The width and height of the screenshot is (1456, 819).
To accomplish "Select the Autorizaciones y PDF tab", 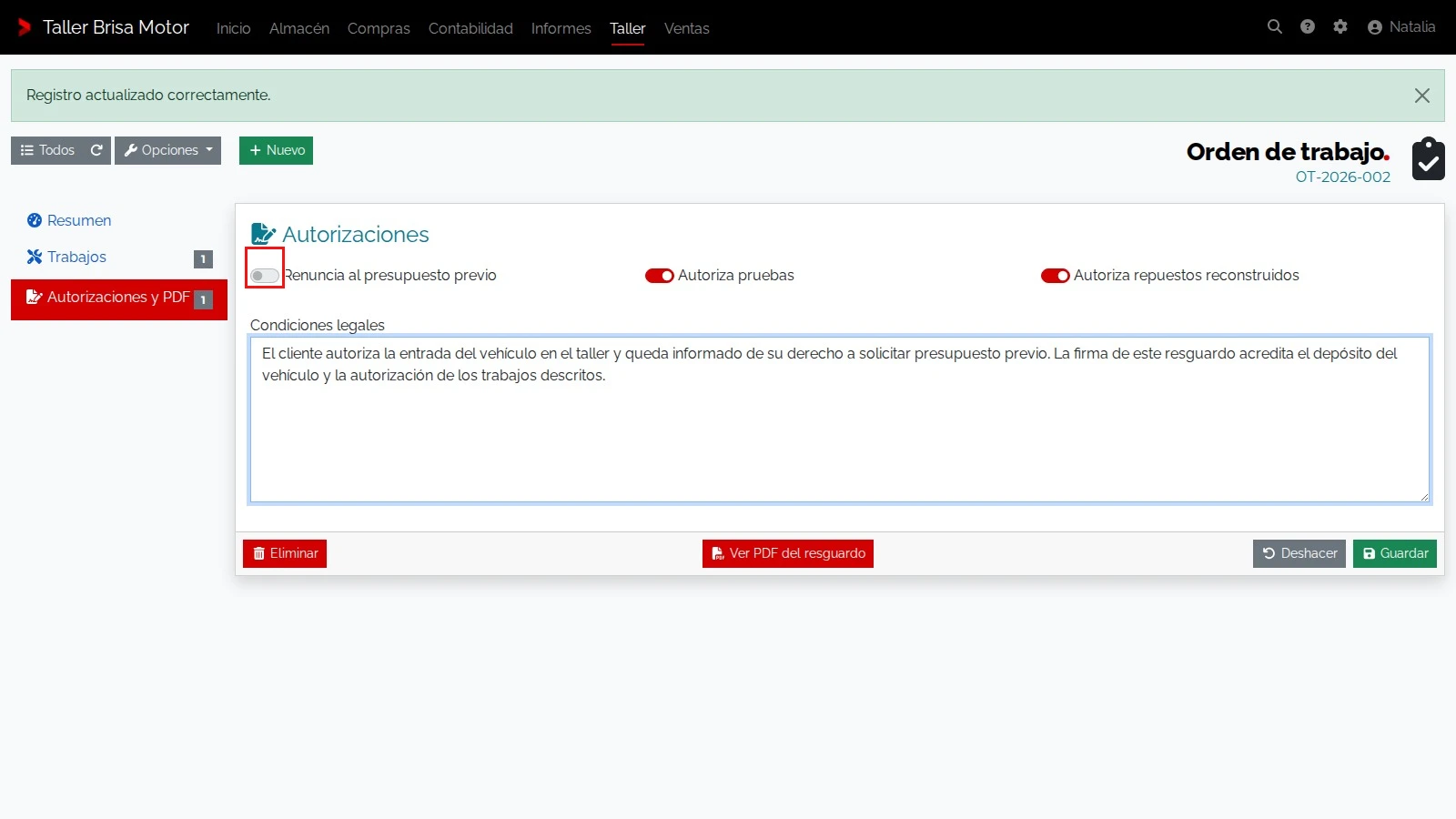I will coord(119,298).
